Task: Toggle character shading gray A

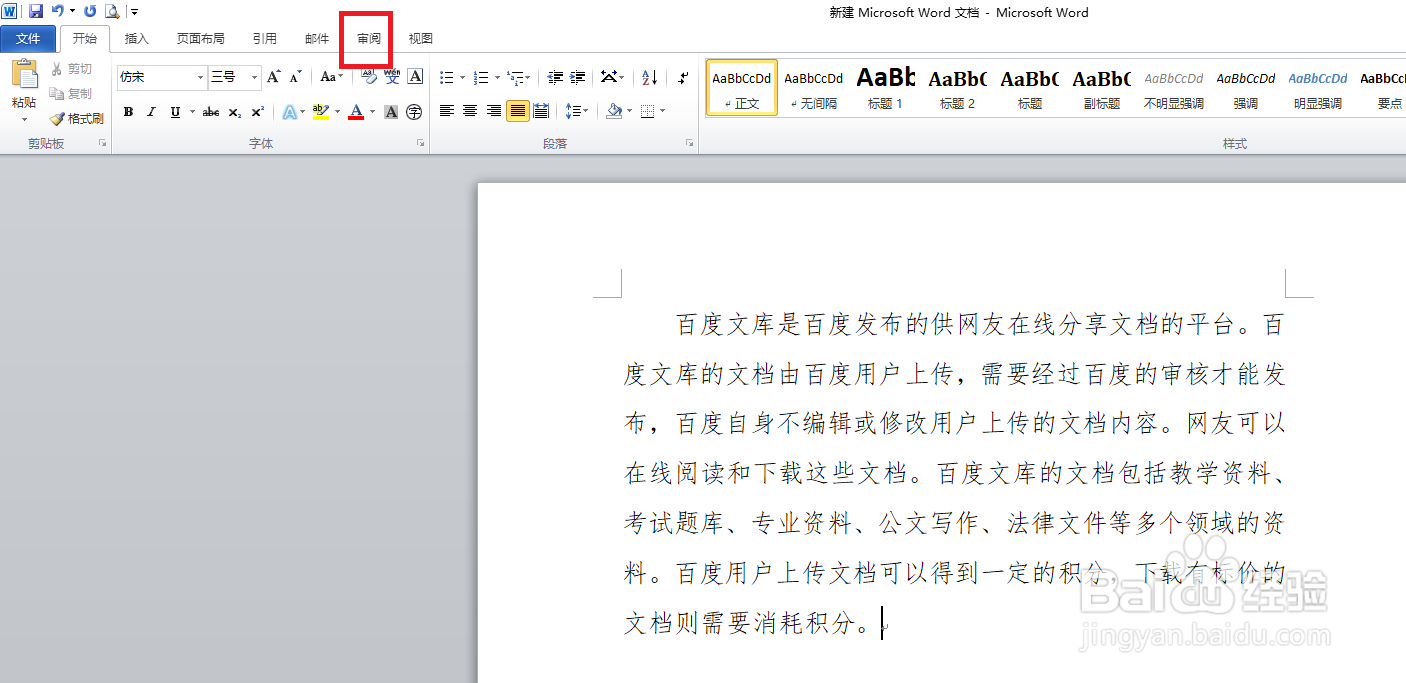Action: [391, 112]
